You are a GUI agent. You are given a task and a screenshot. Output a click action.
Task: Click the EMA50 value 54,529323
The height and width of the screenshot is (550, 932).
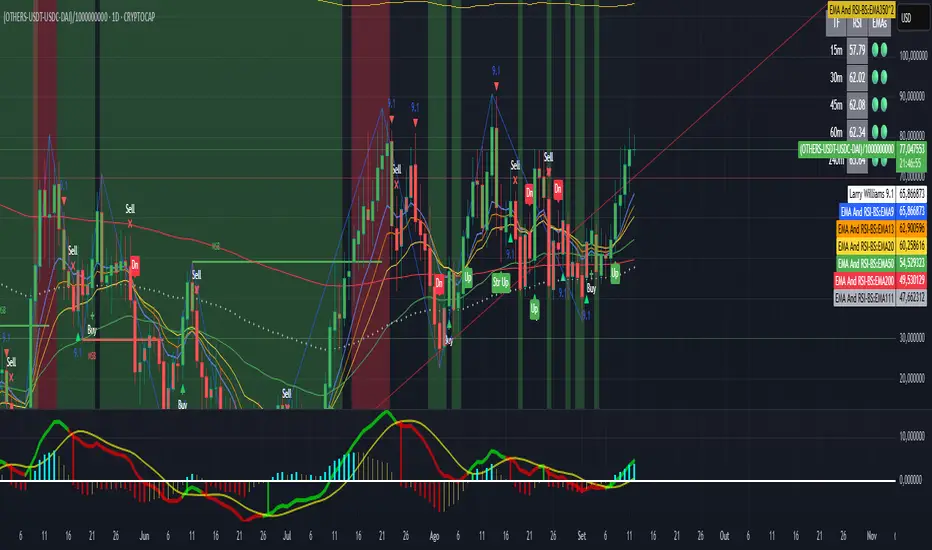[x=912, y=263]
